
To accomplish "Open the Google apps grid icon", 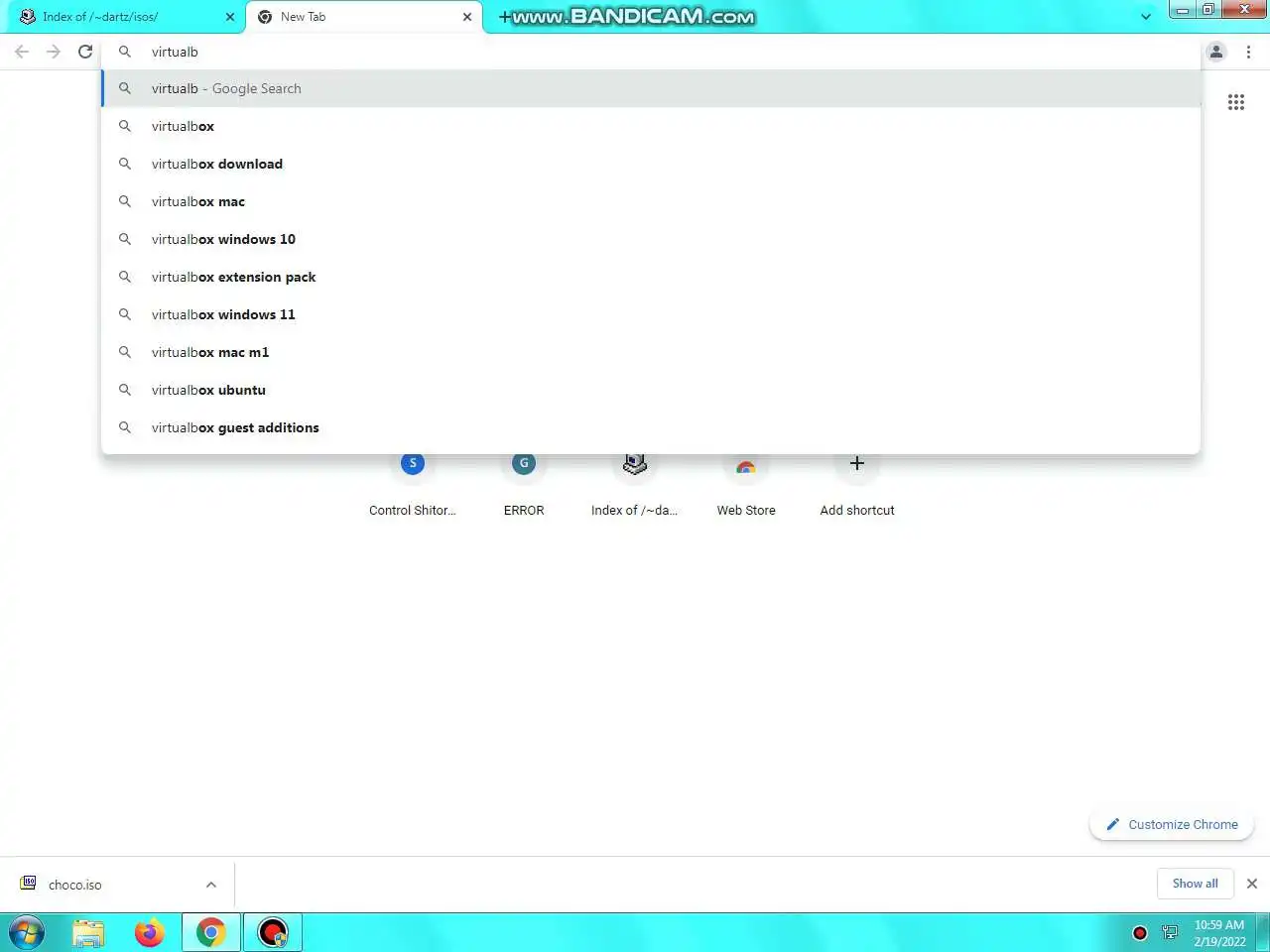I will click(1236, 102).
